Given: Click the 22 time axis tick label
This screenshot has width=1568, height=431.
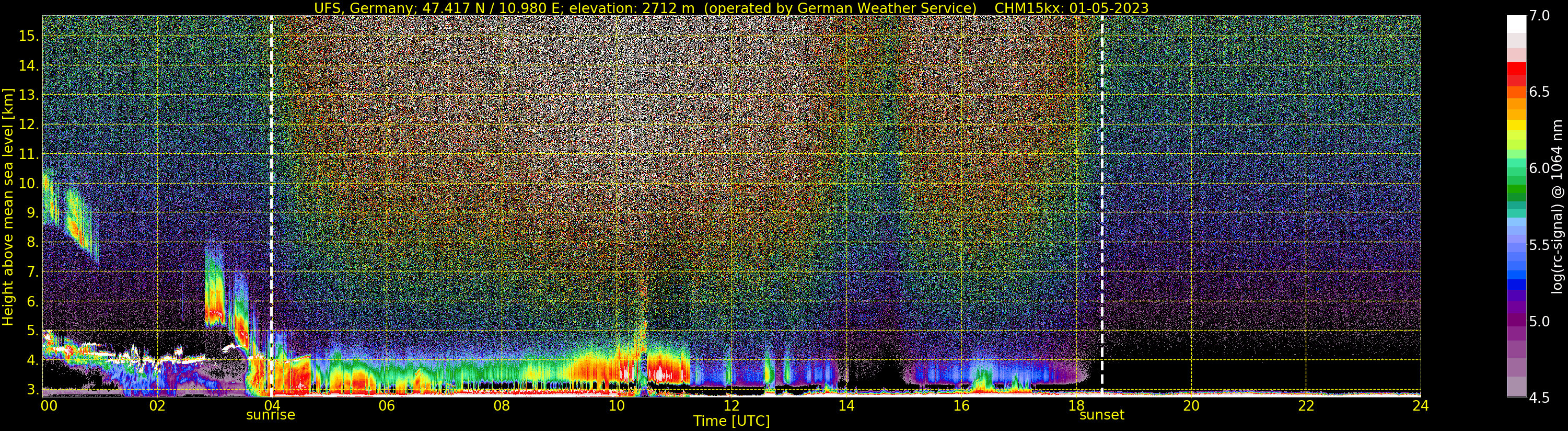Looking at the screenshot, I should 1306,405.
